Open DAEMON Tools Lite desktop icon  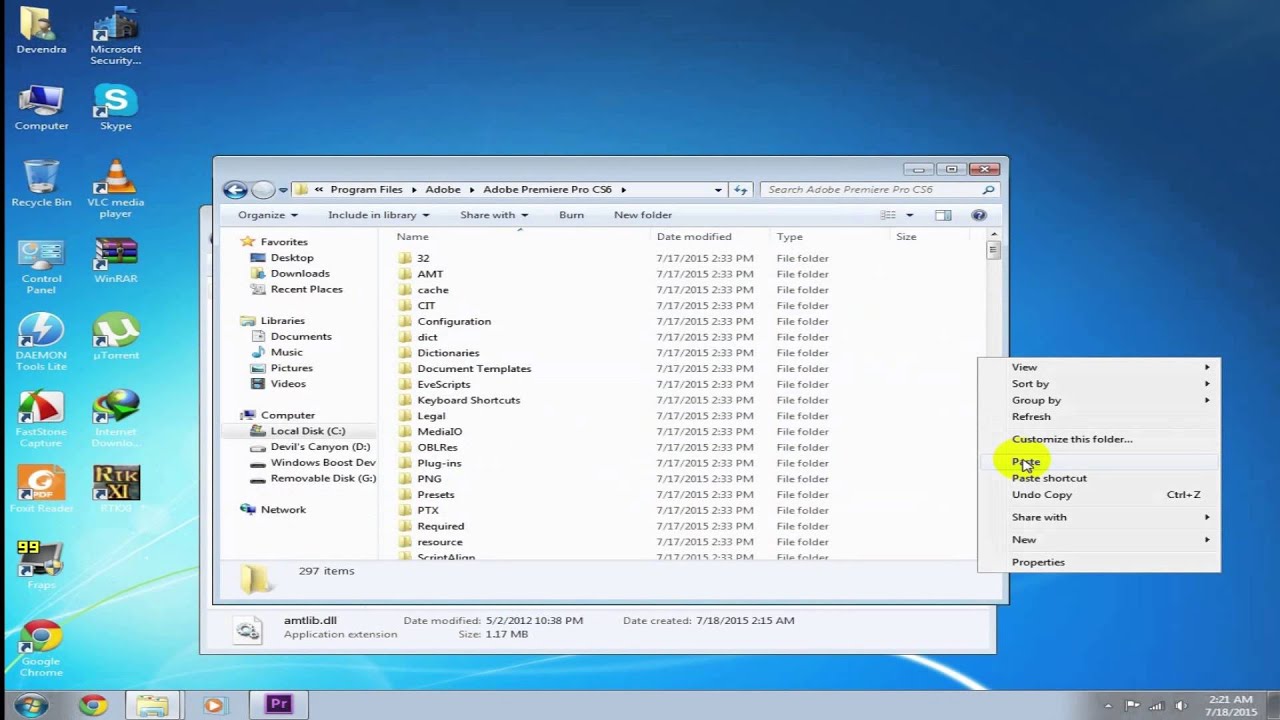coord(41,342)
